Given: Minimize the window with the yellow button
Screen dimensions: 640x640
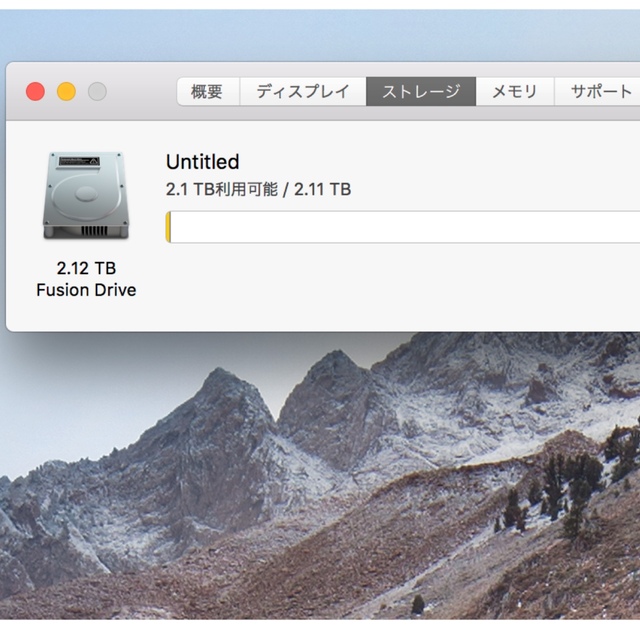Looking at the screenshot, I should (67, 91).
